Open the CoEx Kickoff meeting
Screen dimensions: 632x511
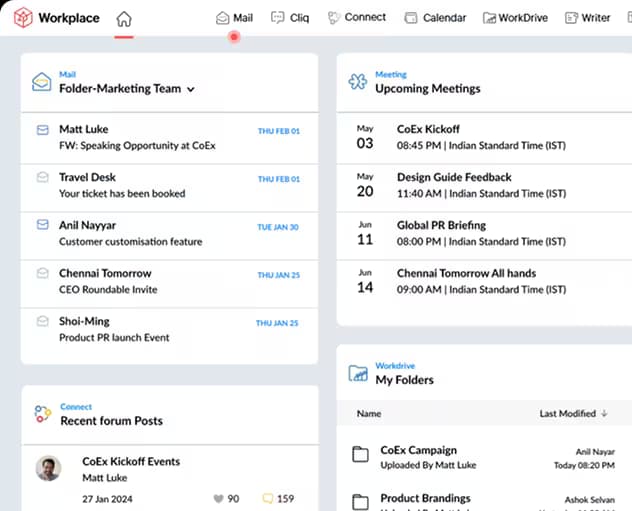484,138
